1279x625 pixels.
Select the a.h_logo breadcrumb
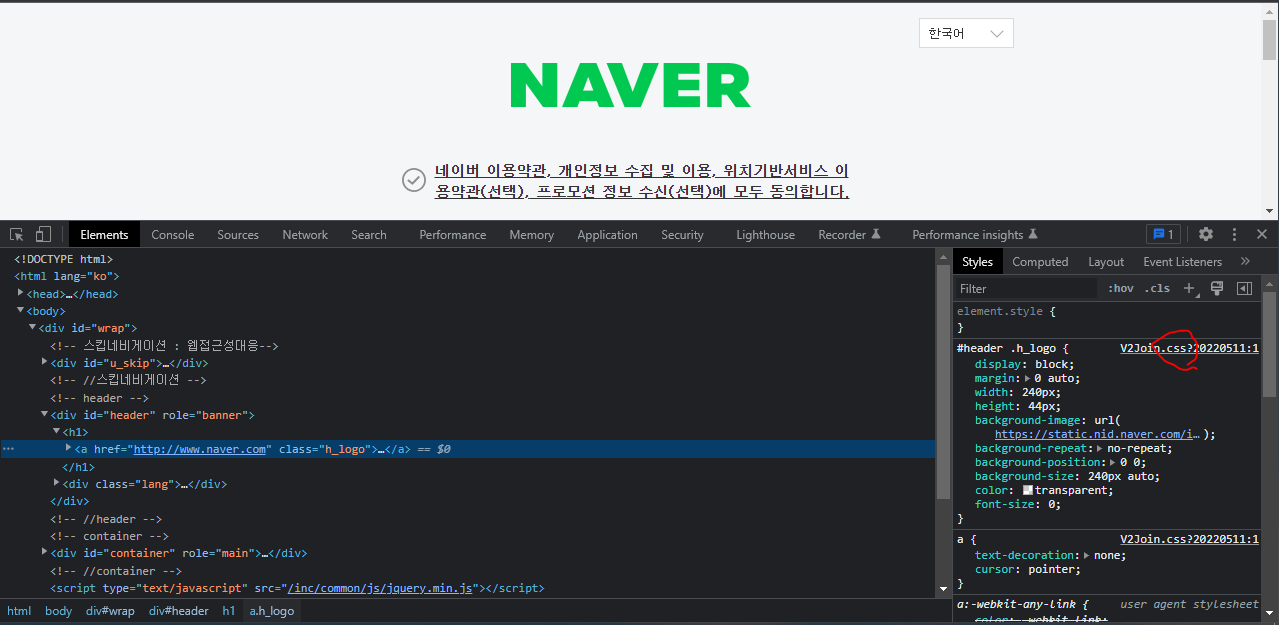[272, 610]
